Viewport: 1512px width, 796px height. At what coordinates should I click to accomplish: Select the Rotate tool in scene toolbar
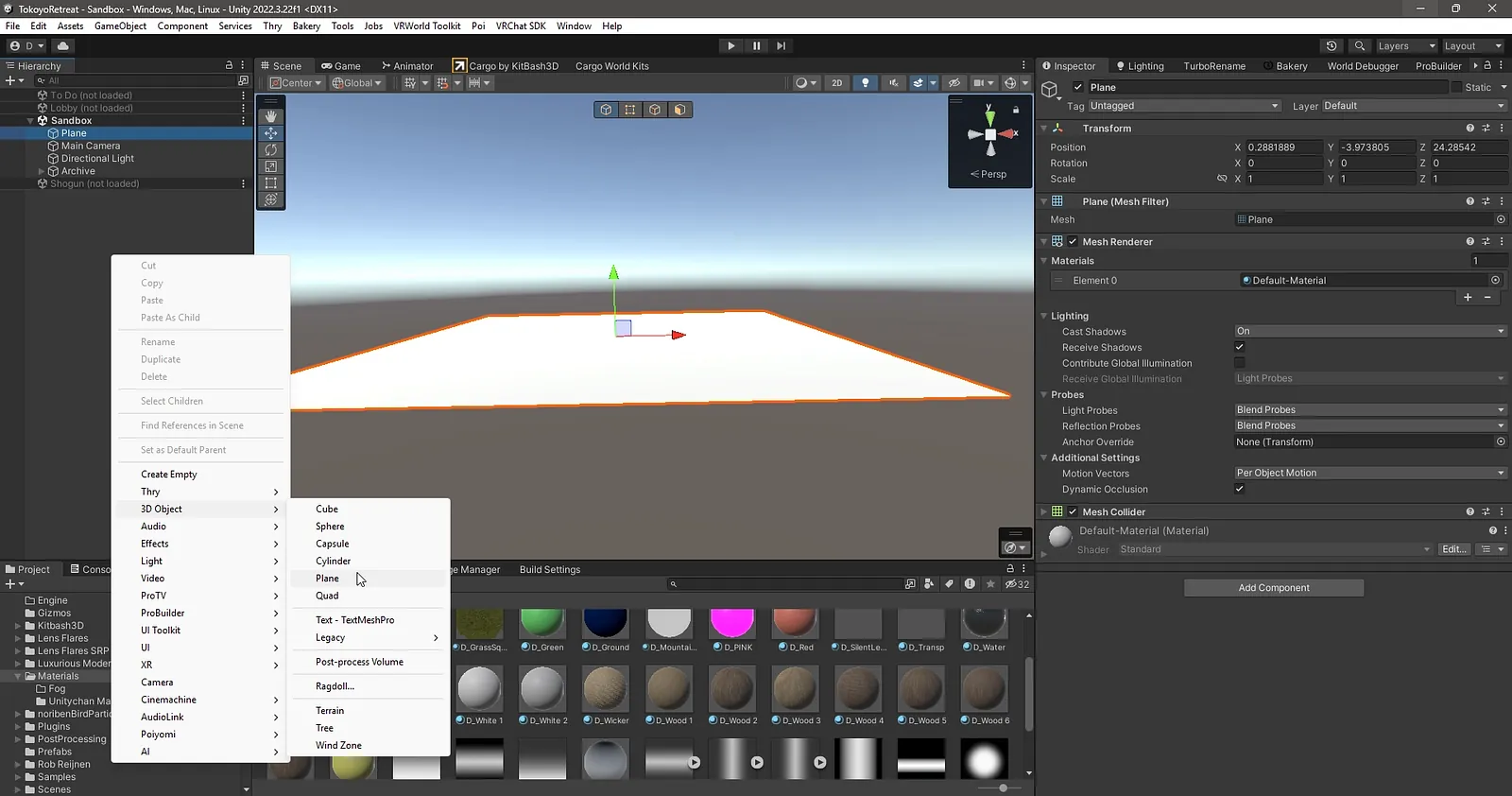point(271,149)
